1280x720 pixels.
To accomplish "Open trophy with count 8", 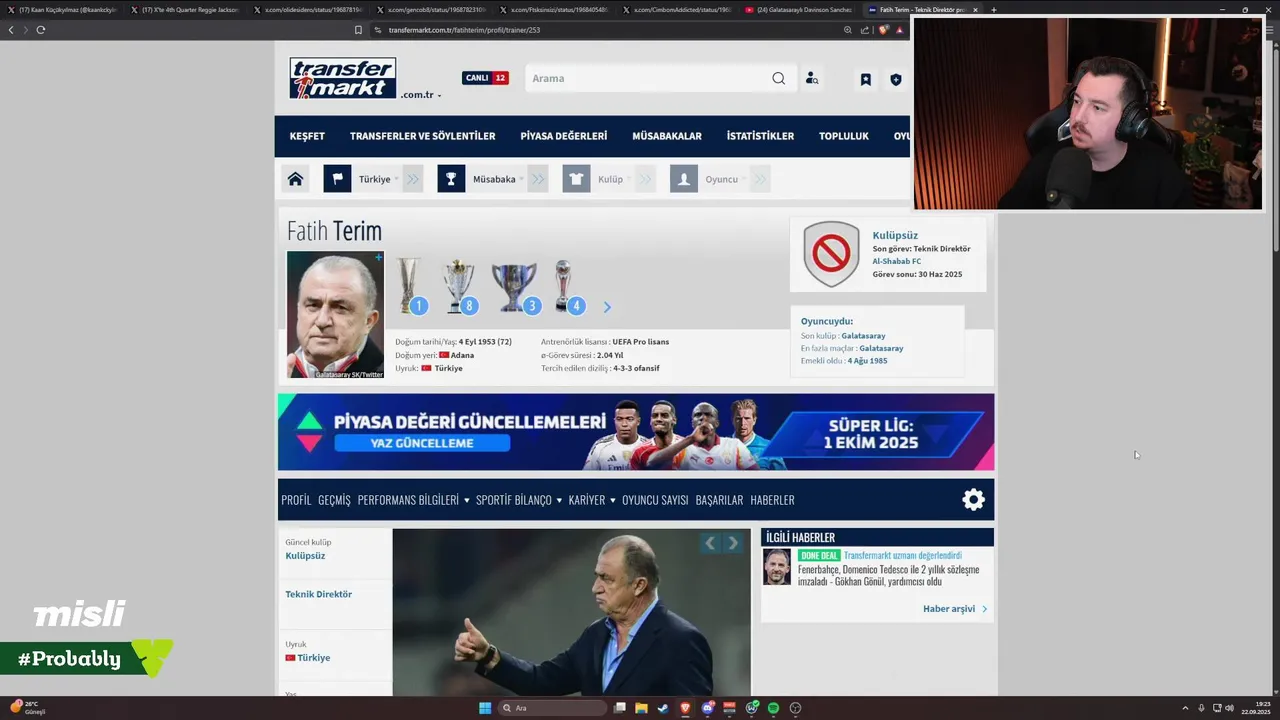I will (x=460, y=286).
